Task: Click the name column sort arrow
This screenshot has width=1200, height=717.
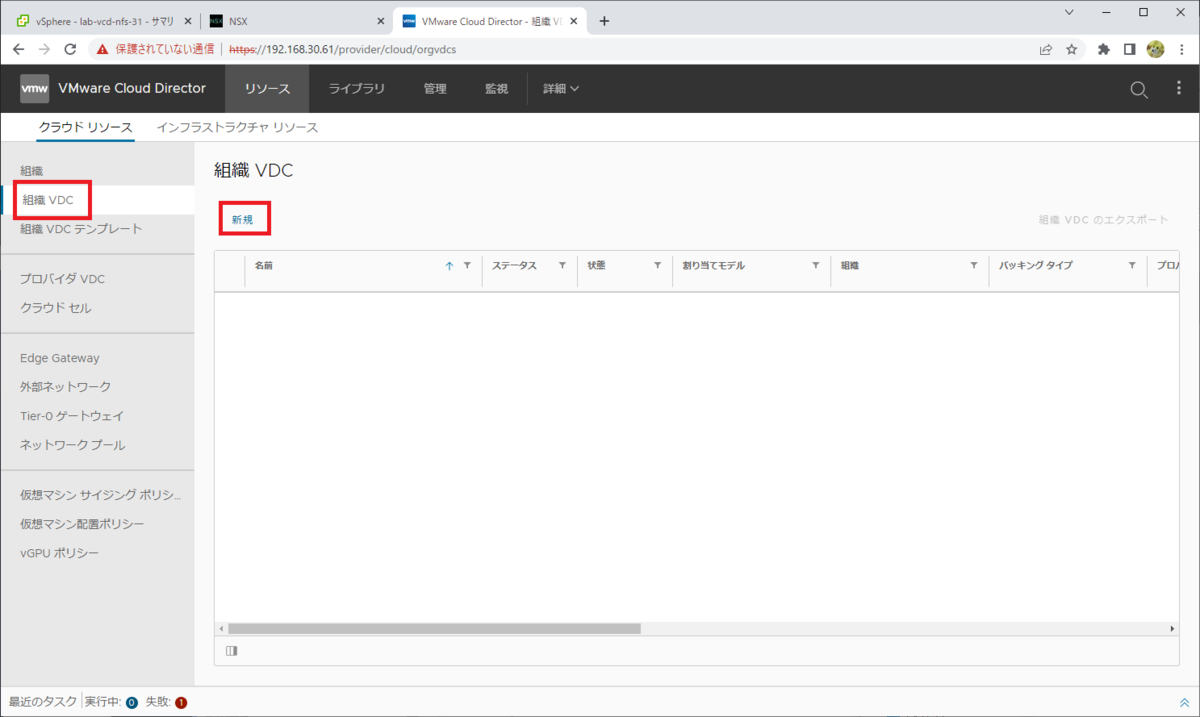Action: coord(449,266)
